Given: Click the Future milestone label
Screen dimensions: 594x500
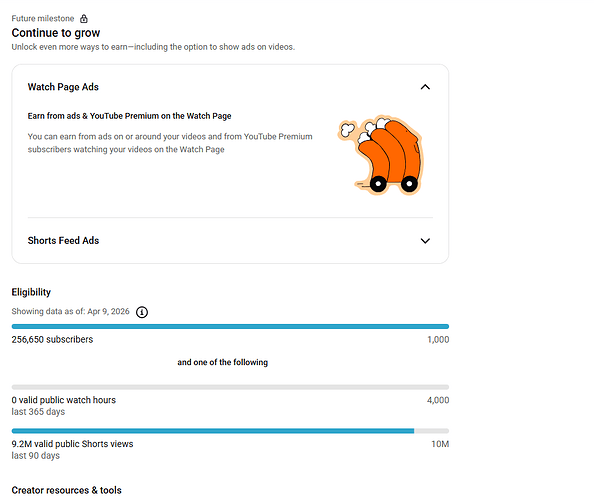Looking at the screenshot, I should (43, 19).
